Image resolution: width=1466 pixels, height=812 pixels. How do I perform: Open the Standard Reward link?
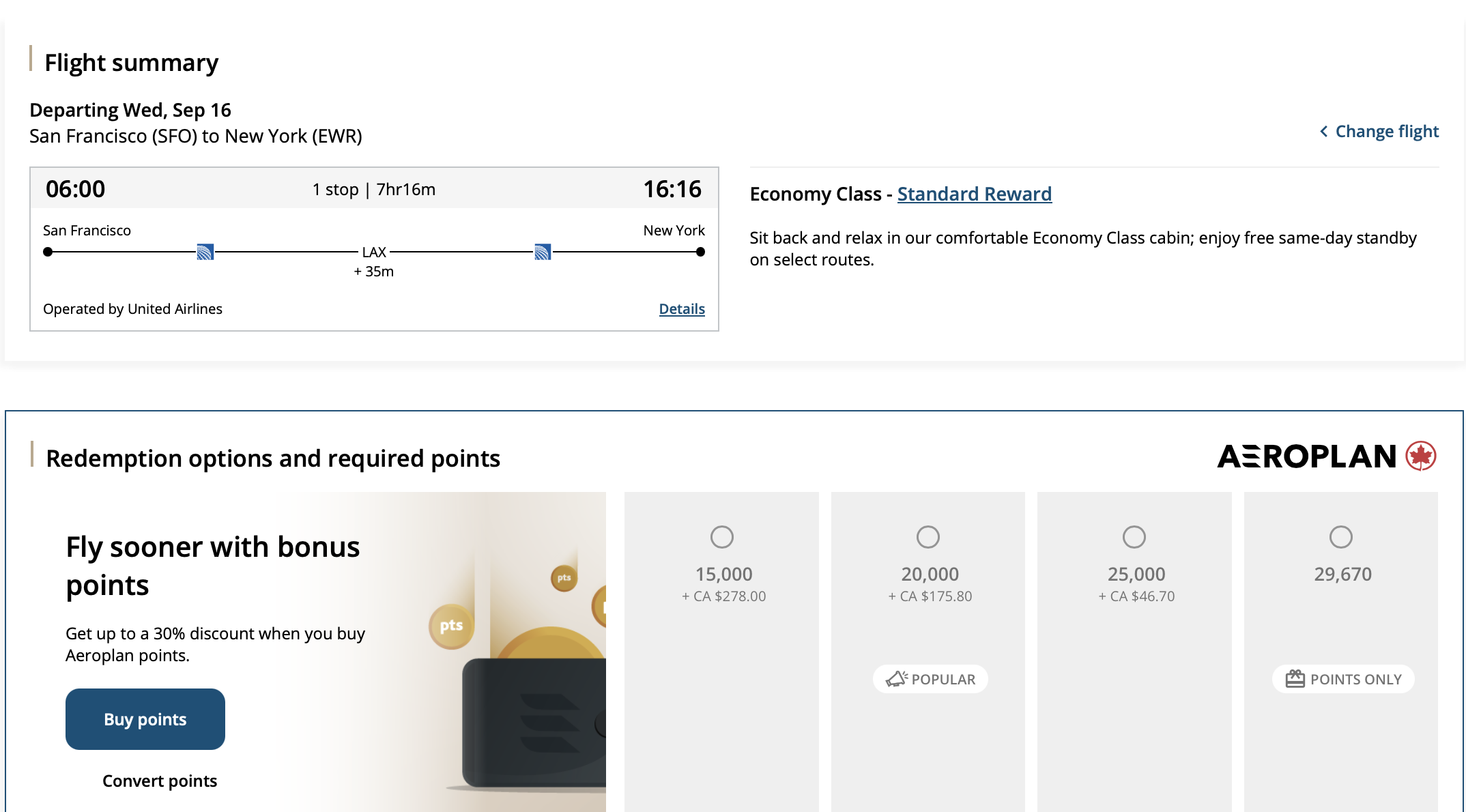[x=975, y=194]
